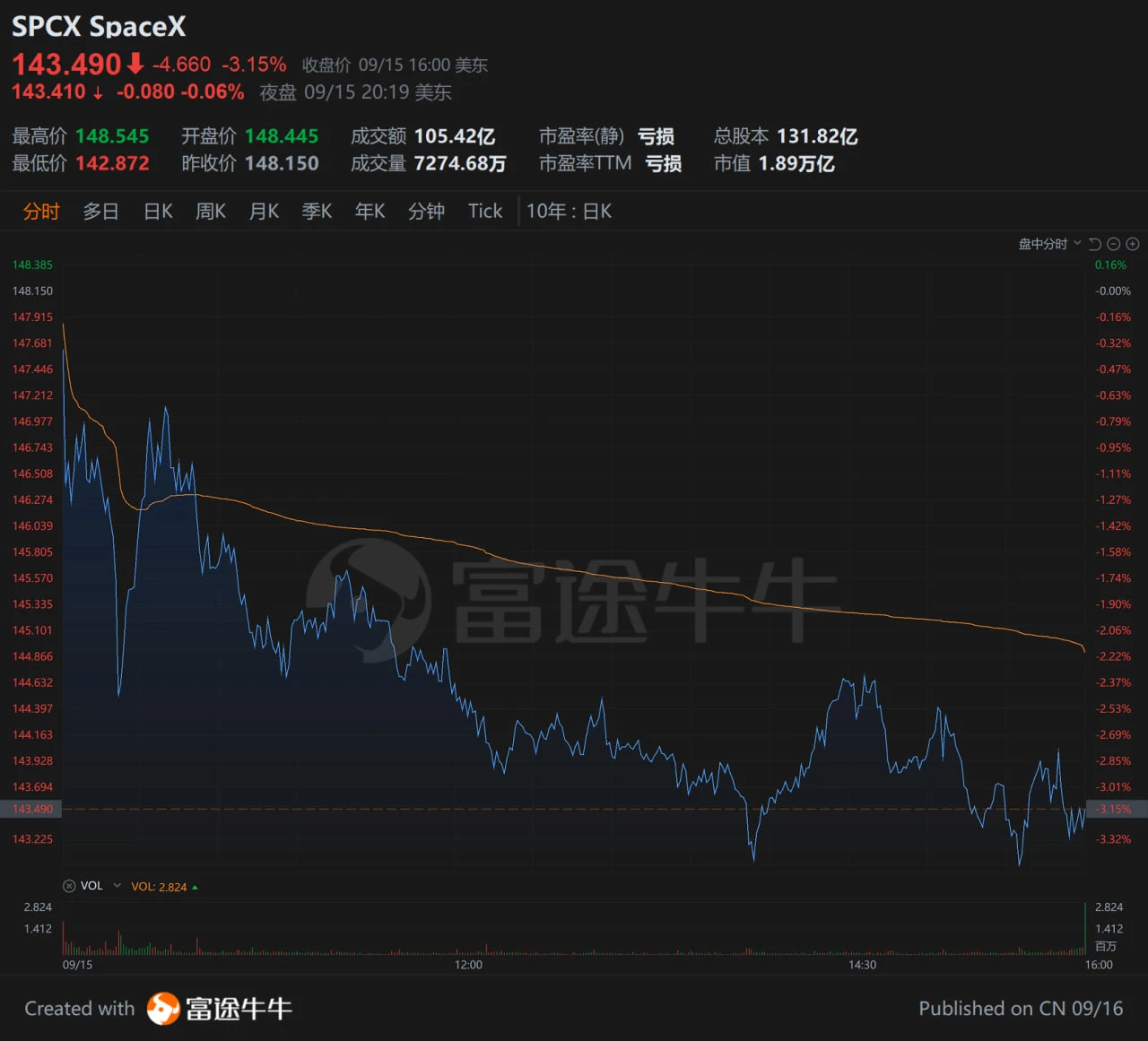Click the 最高价 value 148.545
Image resolution: width=1148 pixels, height=1041 pixels.
pos(112,136)
